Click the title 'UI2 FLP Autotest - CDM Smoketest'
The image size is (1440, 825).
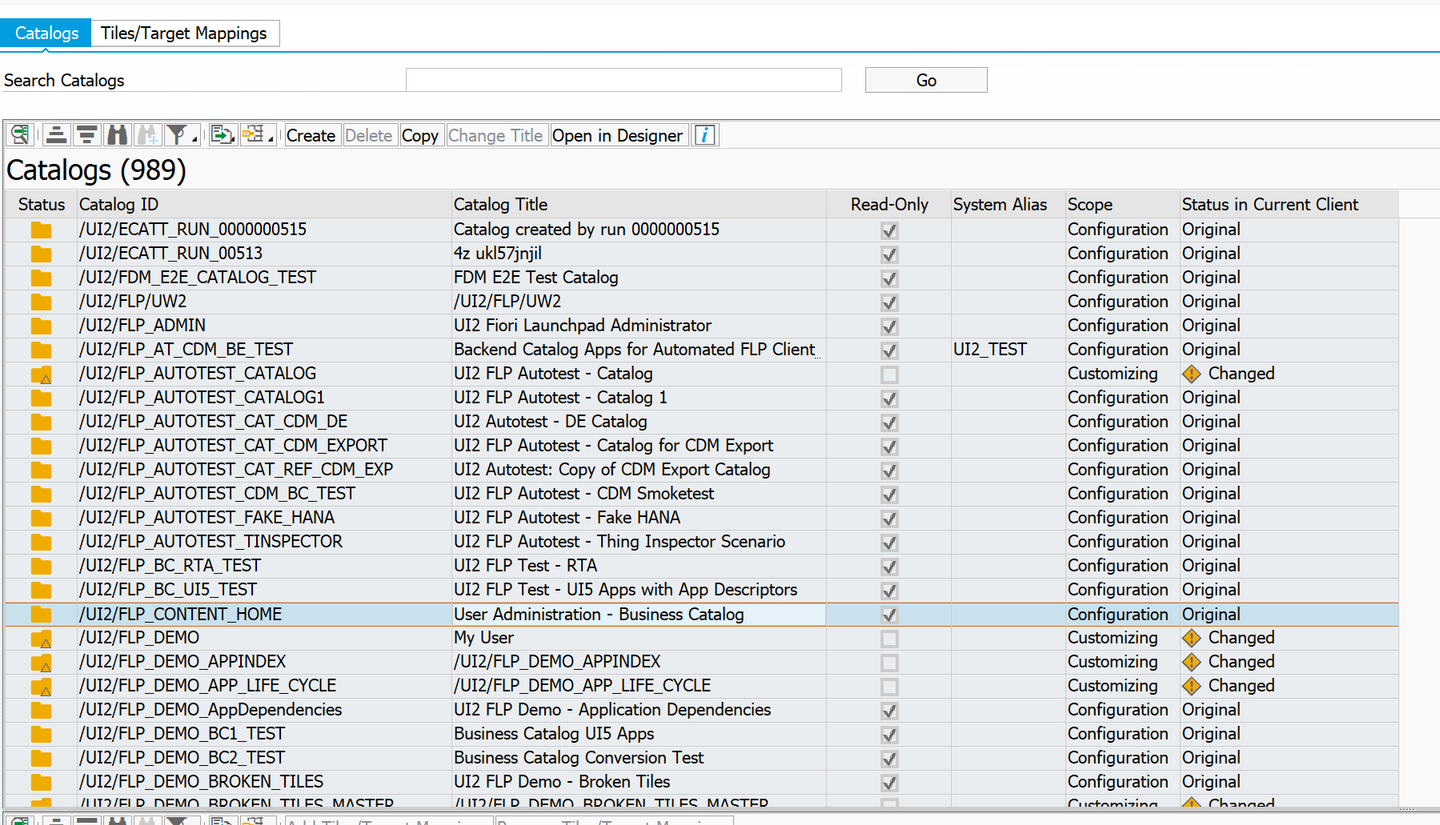click(584, 494)
